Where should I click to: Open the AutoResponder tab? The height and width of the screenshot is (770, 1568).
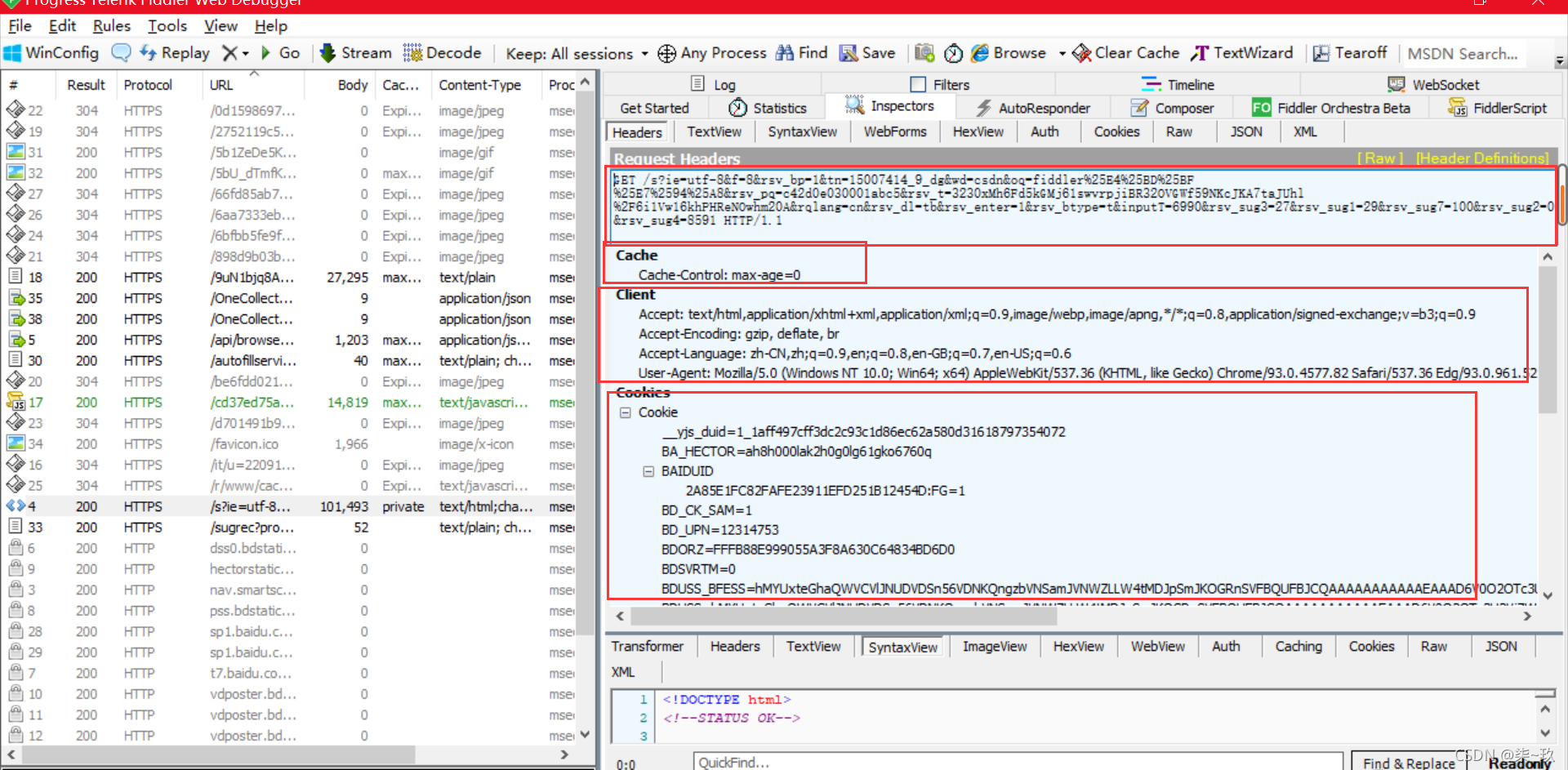coord(1033,108)
